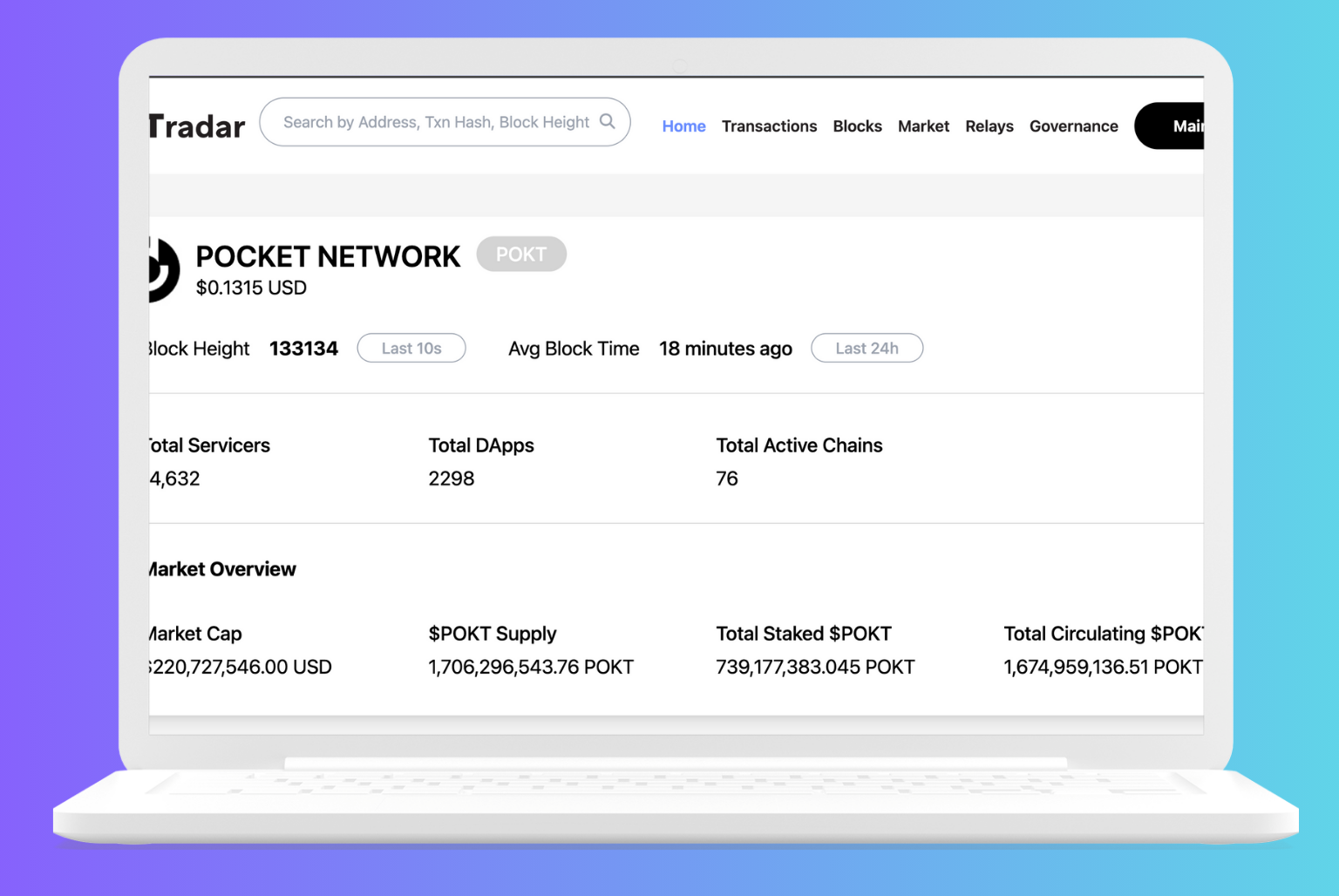1339x896 pixels.
Task: Click the 1,706,296,543.76 POKT supply value
Action: tap(531, 667)
